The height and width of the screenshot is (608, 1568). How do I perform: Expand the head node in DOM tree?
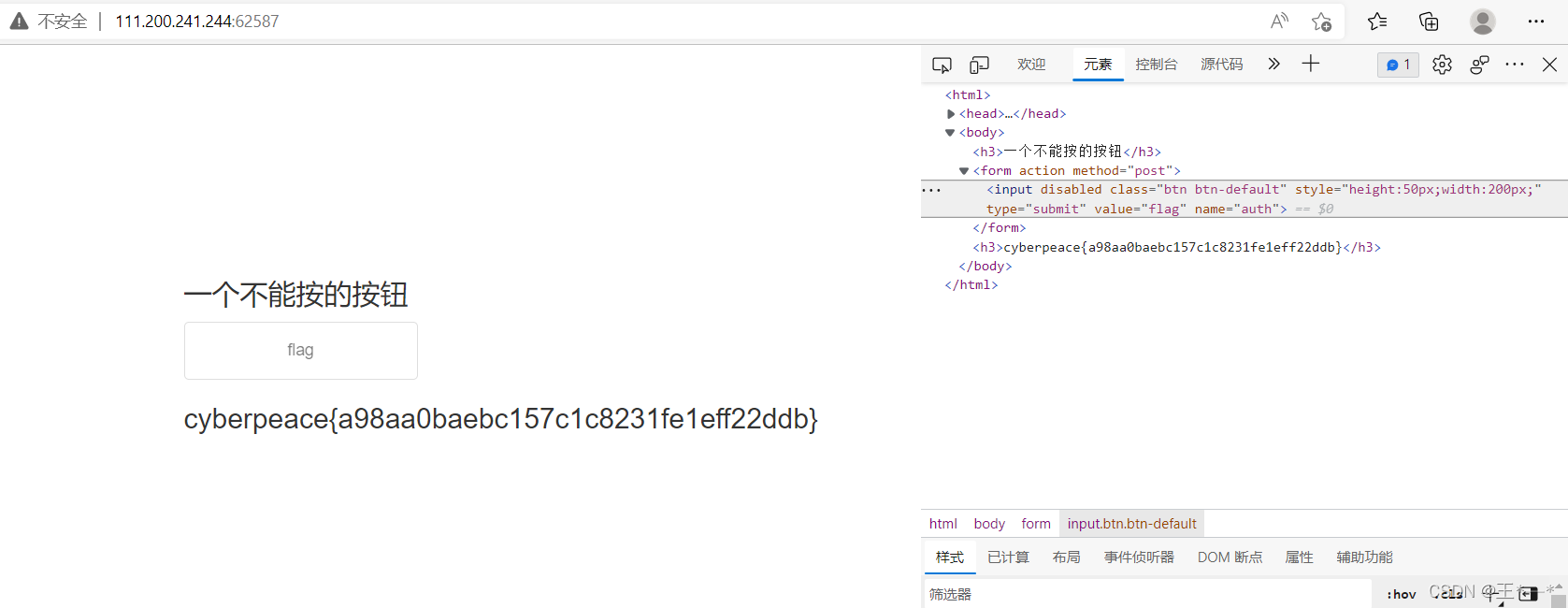tap(951, 114)
